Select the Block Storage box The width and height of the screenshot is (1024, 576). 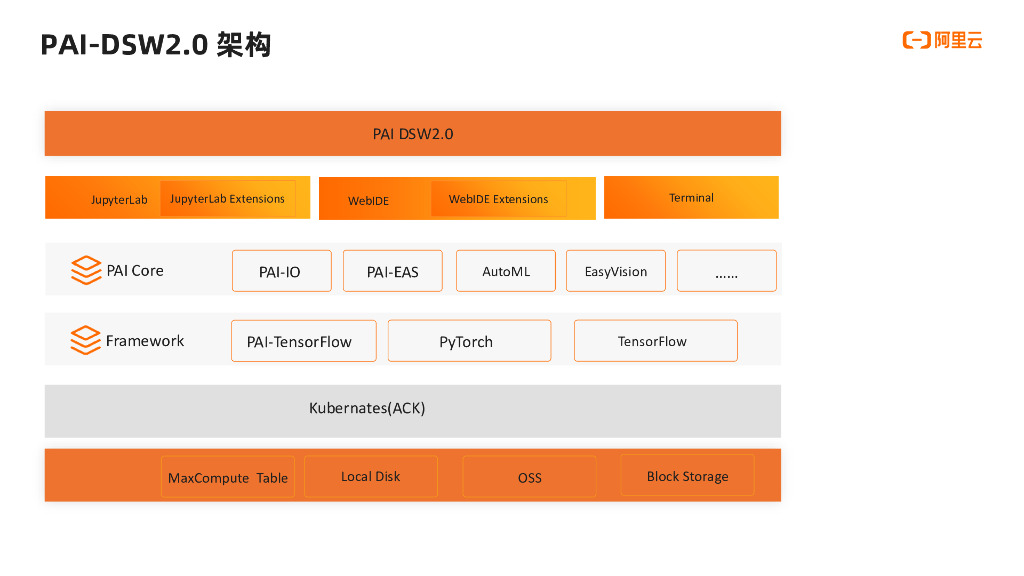[x=688, y=475]
